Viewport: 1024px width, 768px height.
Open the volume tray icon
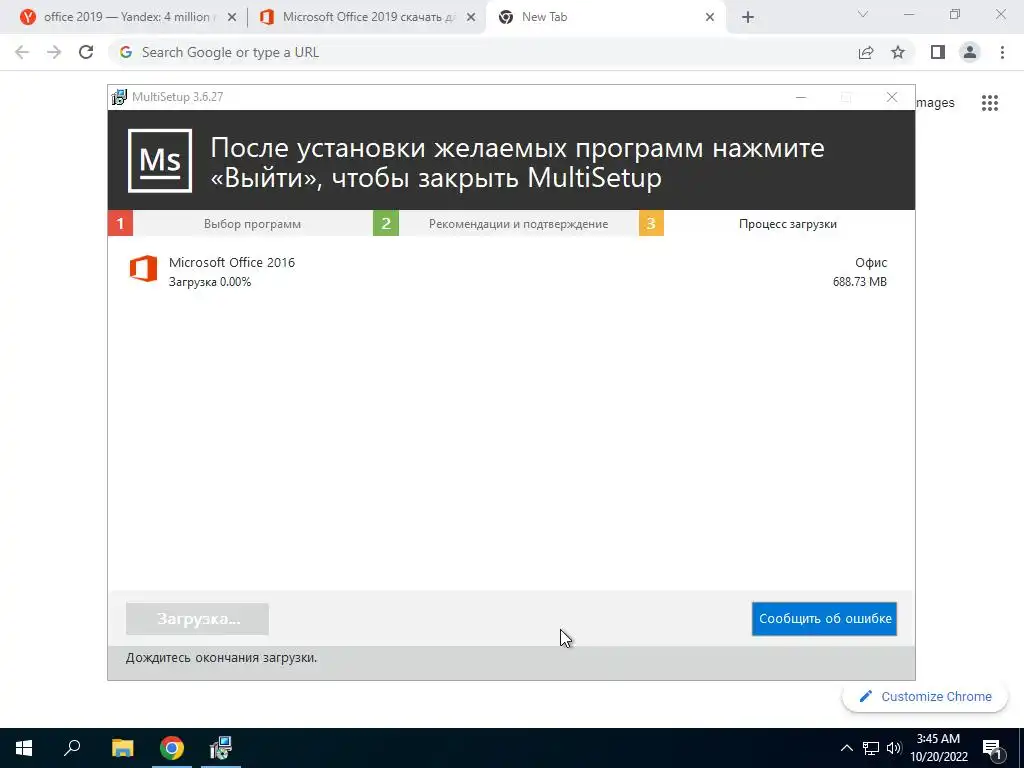pos(894,748)
